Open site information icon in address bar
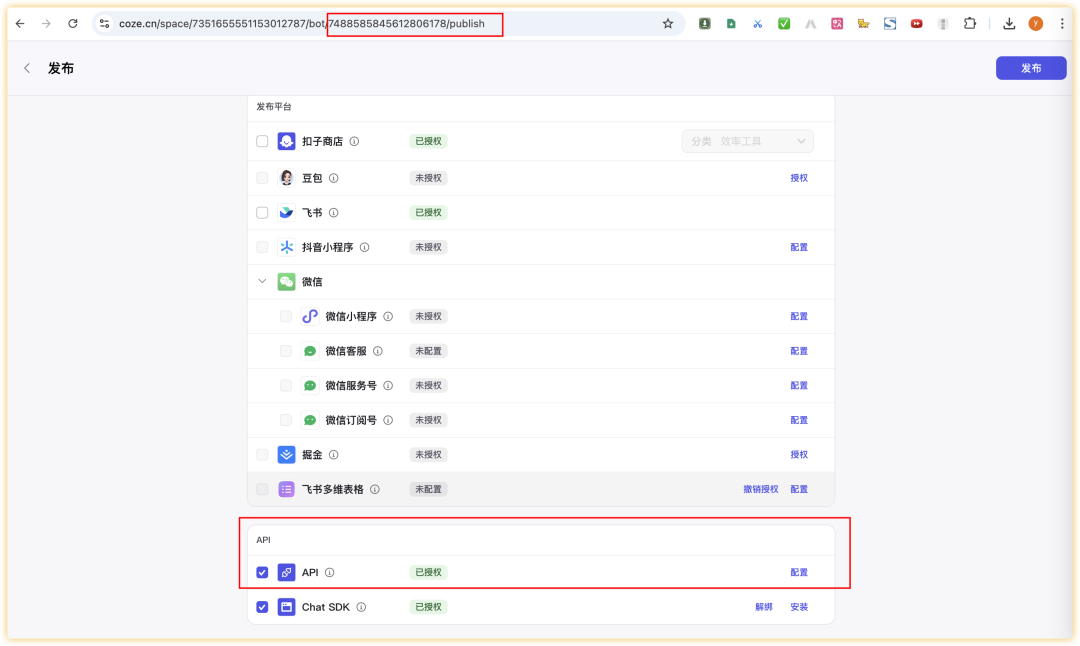Viewport: 1080px width, 646px height. coord(104,23)
